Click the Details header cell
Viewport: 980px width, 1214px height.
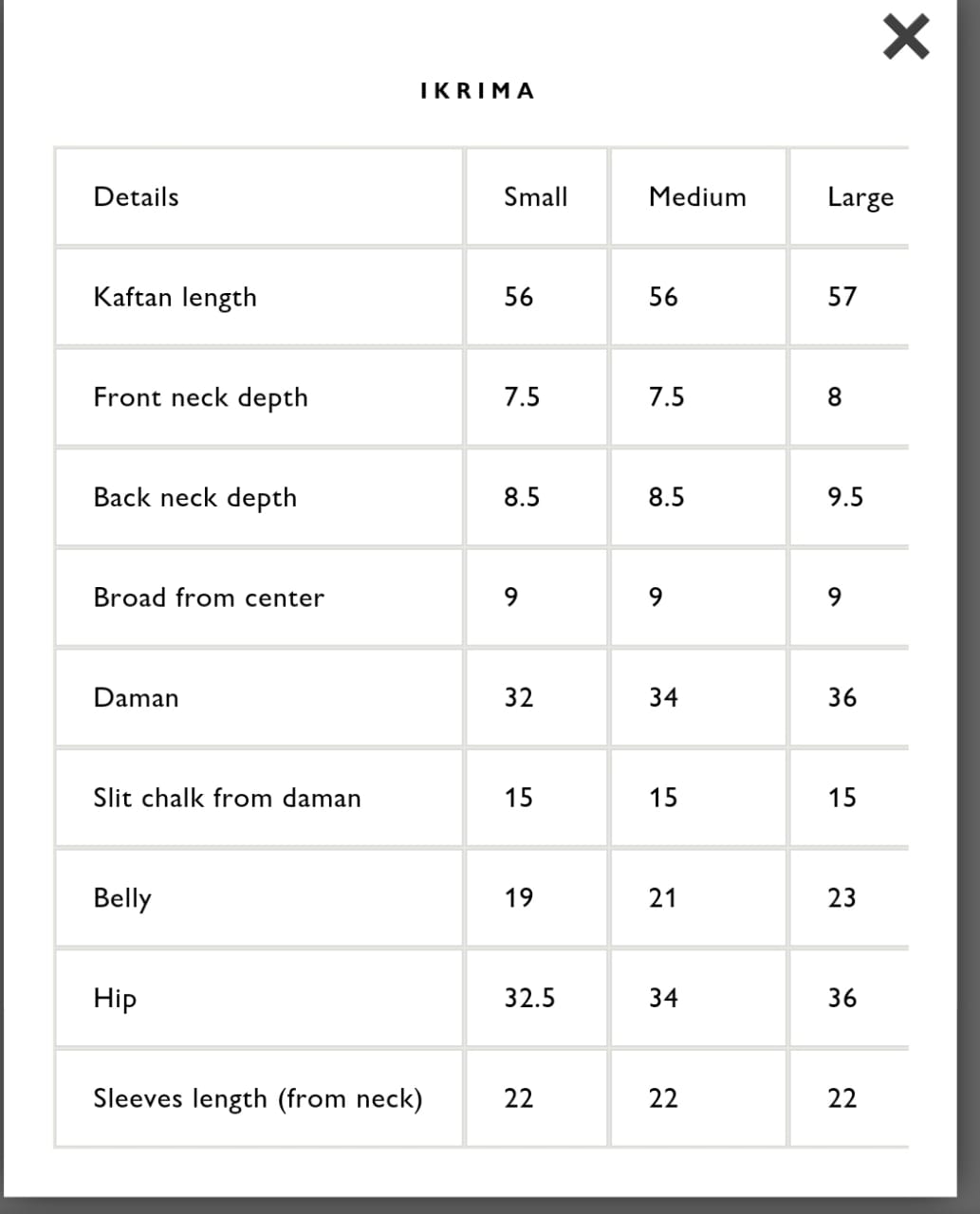136,197
